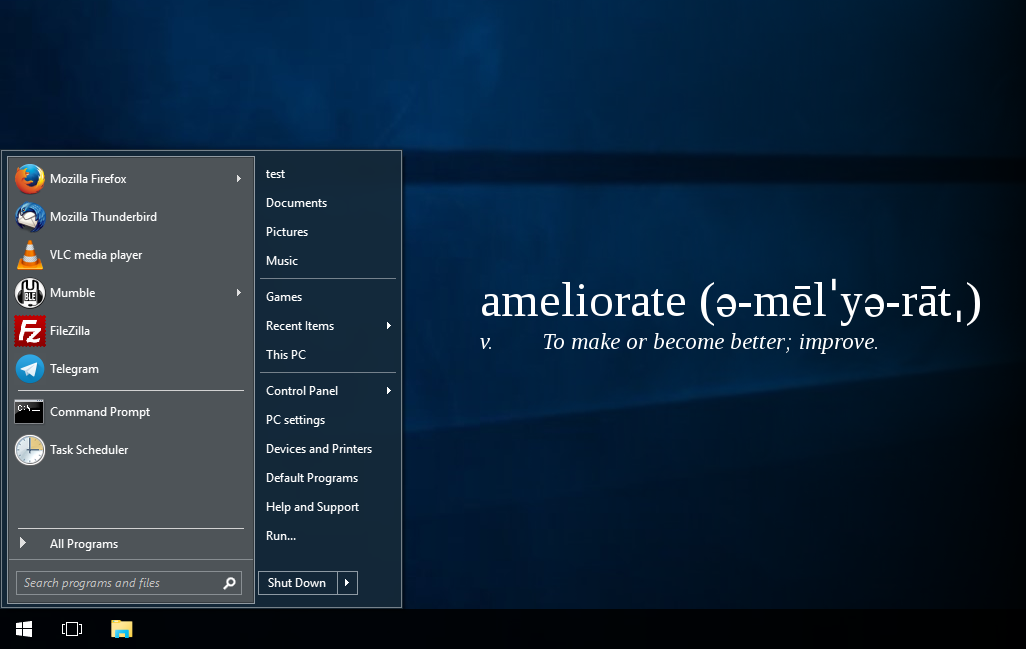Click the Search programs and files box
Viewport: 1026px width, 649px height.
point(118,583)
